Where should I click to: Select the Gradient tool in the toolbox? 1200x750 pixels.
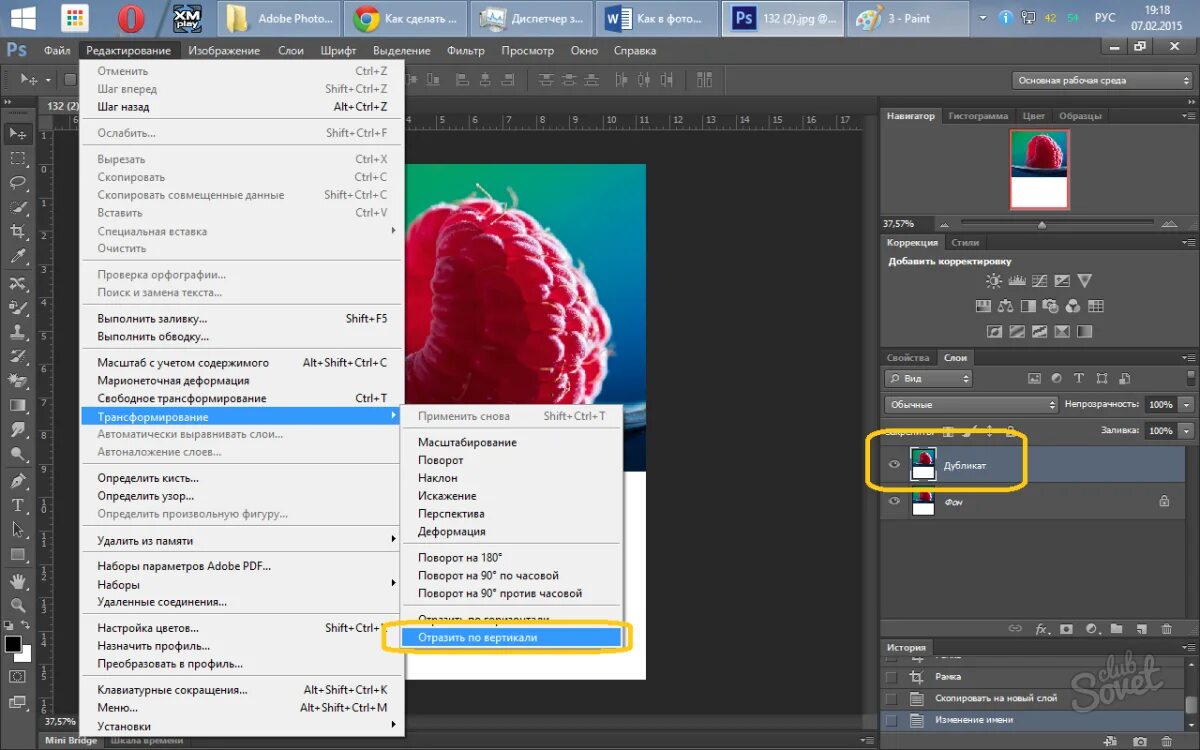pyautogui.click(x=18, y=405)
